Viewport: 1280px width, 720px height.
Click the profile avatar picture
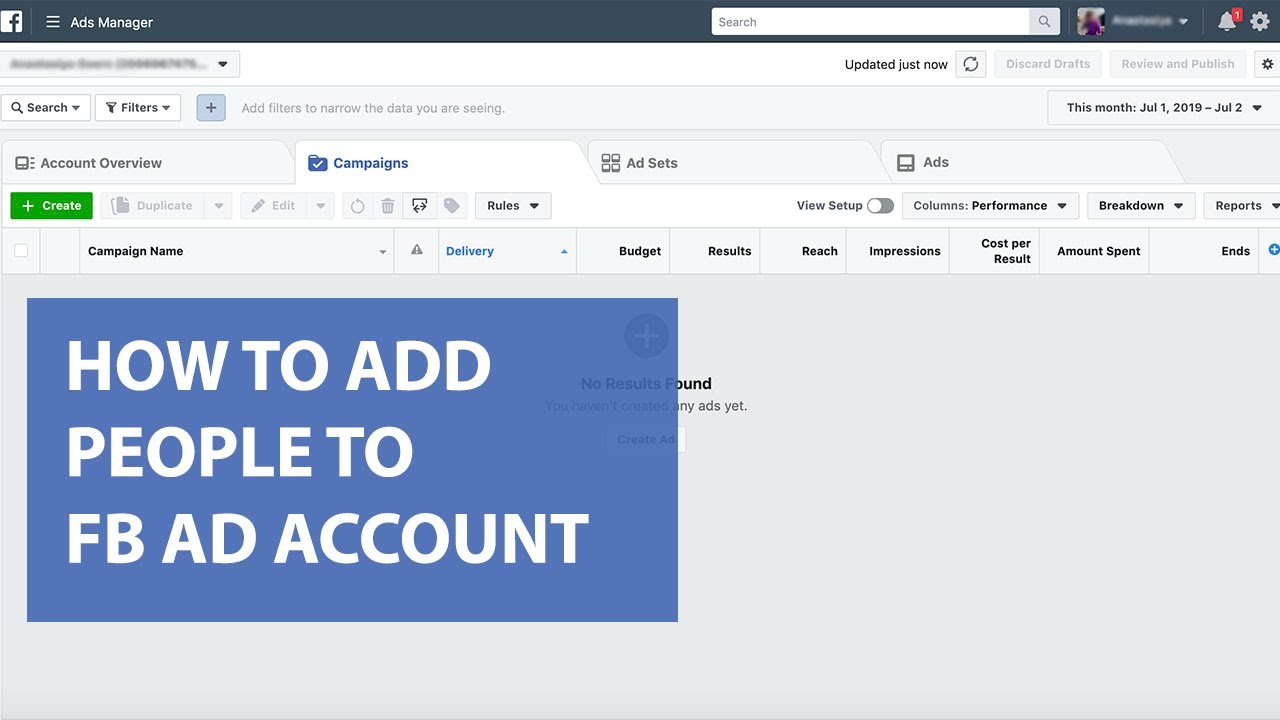click(1091, 21)
